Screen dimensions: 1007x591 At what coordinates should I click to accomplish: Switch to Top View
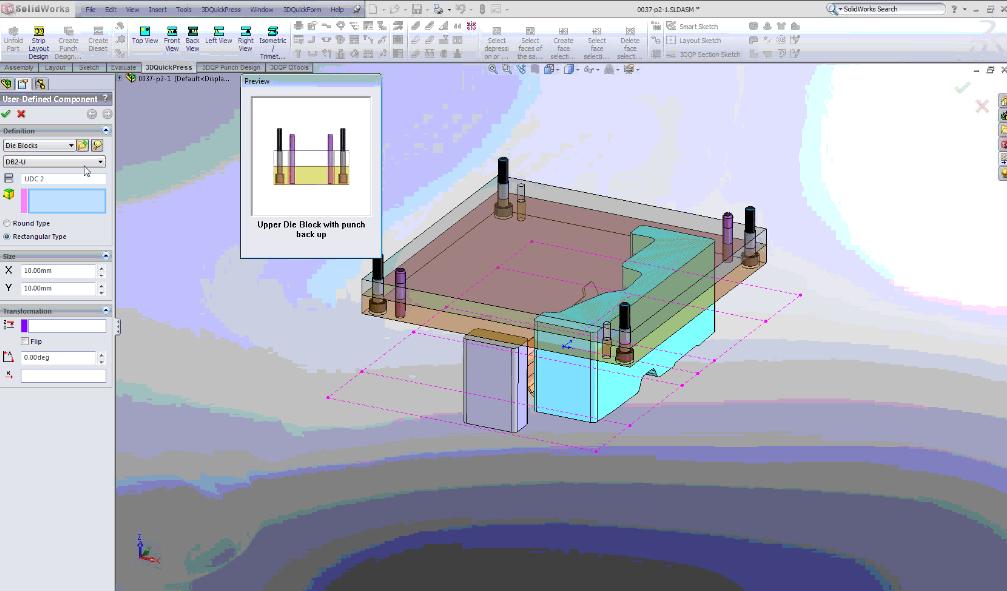pos(145,35)
